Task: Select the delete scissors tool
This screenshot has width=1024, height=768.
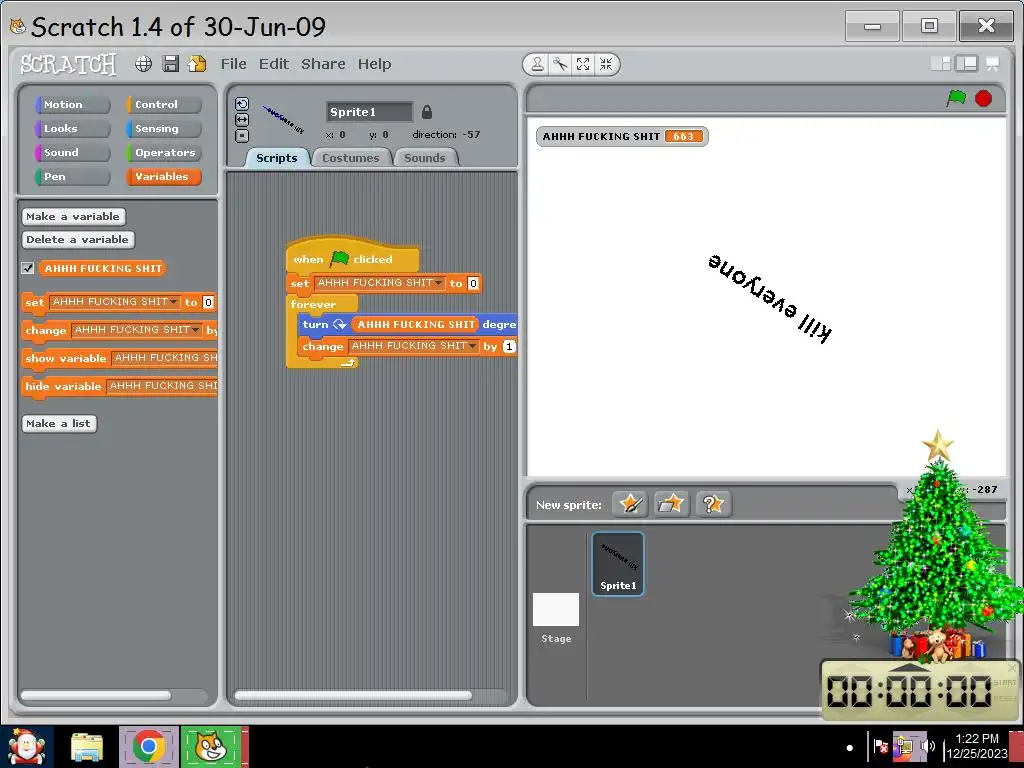Action: tap(560, 64)
